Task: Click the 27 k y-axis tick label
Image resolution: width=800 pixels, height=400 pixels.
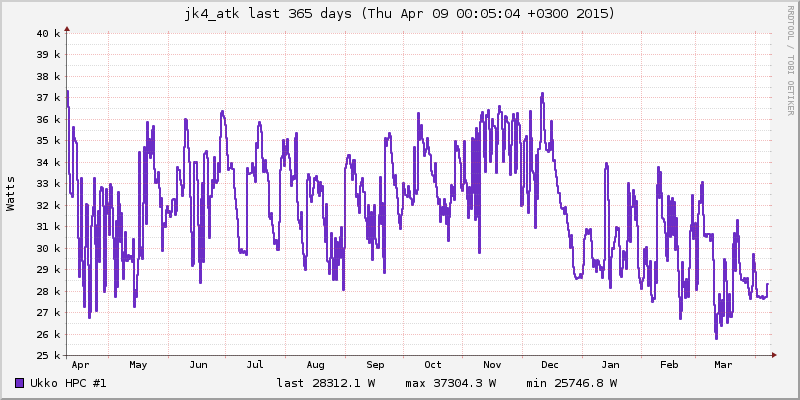Action: pyautogui.click(x=49, y=313)
